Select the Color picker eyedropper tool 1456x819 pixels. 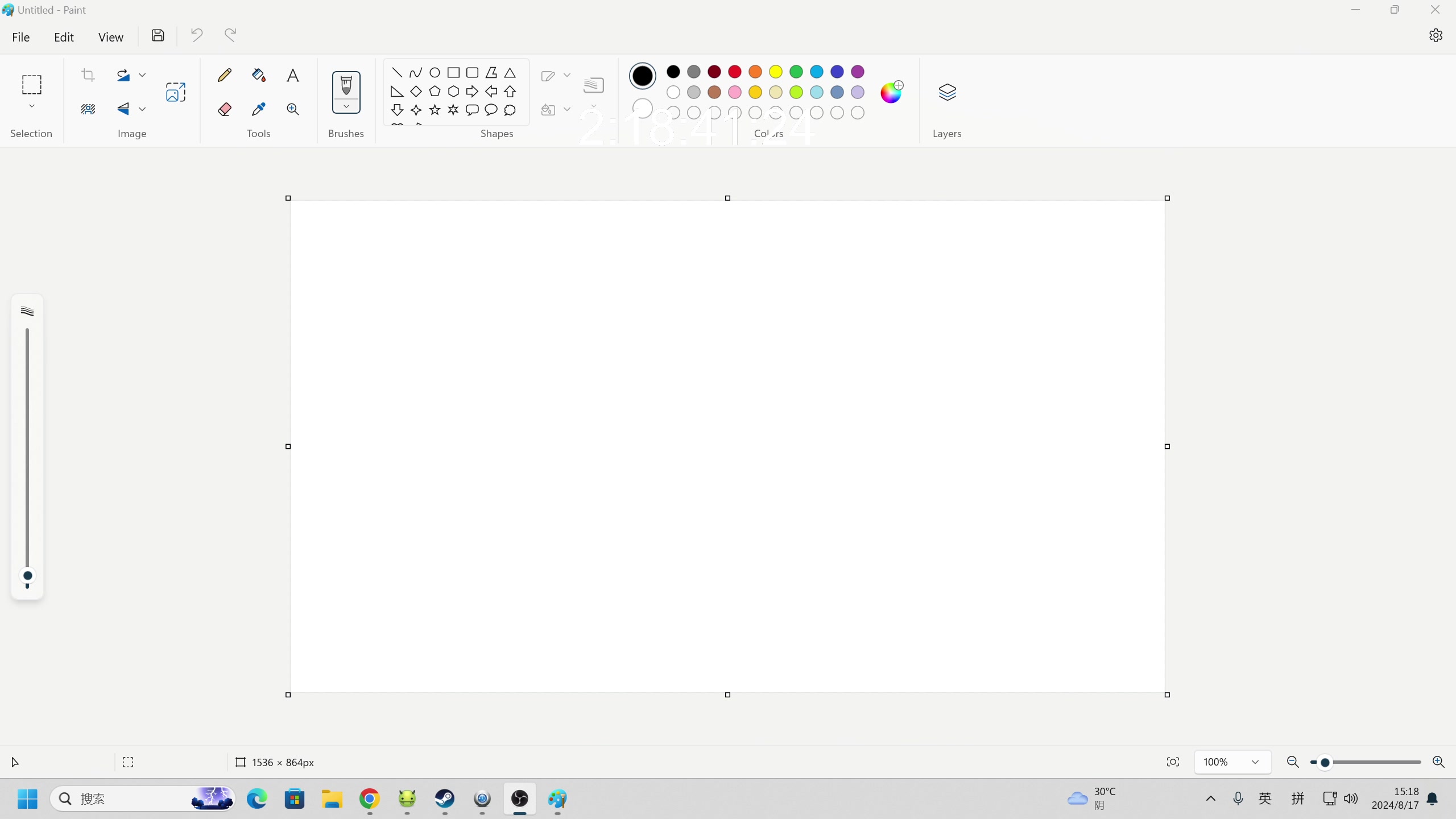click(259, 109)
